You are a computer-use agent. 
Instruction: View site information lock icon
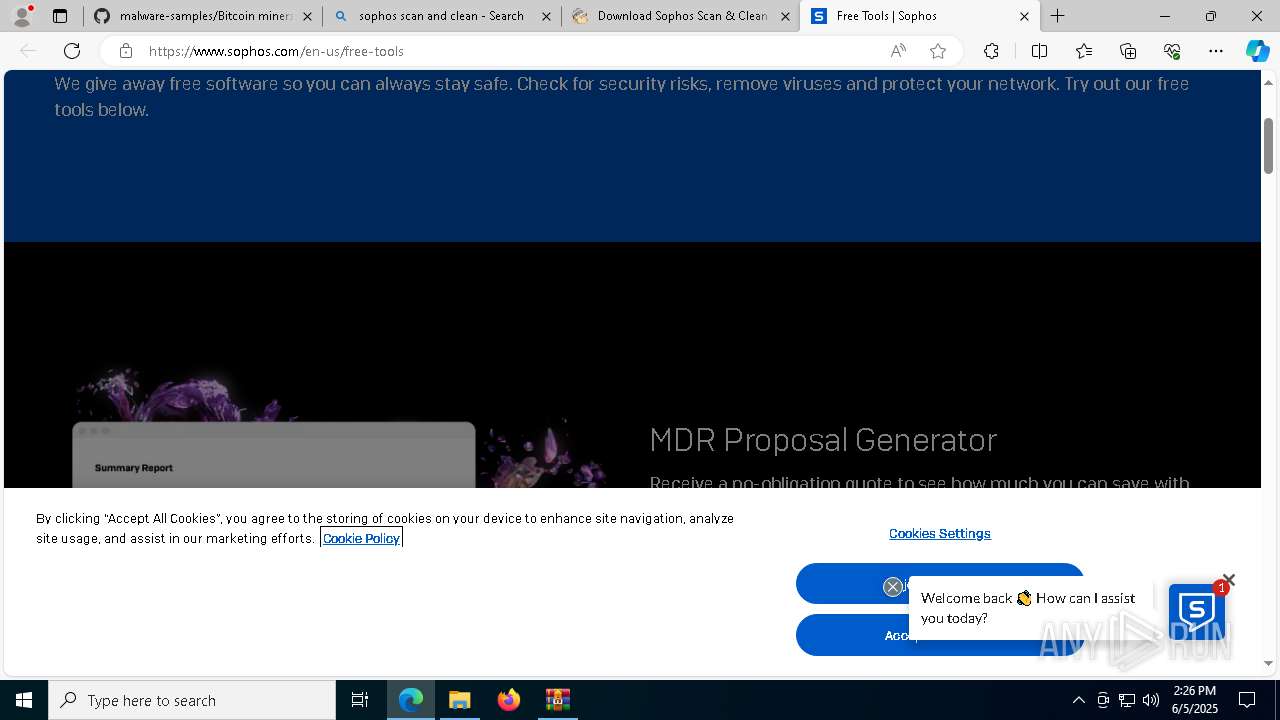[x=125, y=51]
